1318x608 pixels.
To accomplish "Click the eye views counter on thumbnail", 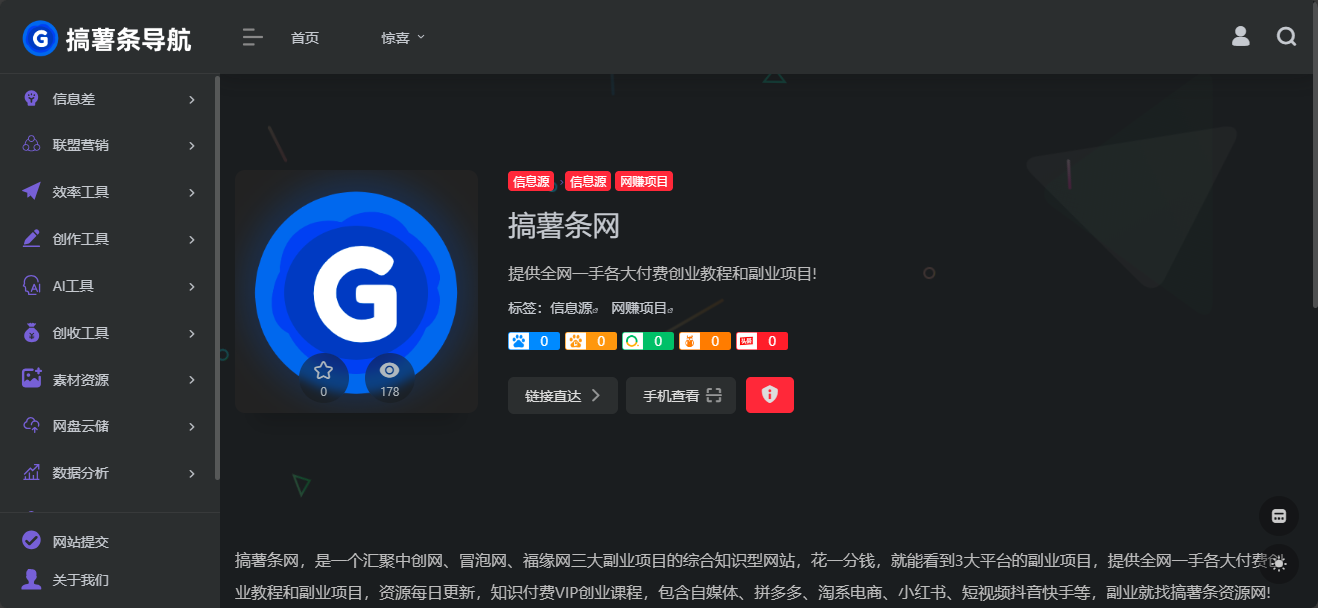I will click(x=389, y=370).
